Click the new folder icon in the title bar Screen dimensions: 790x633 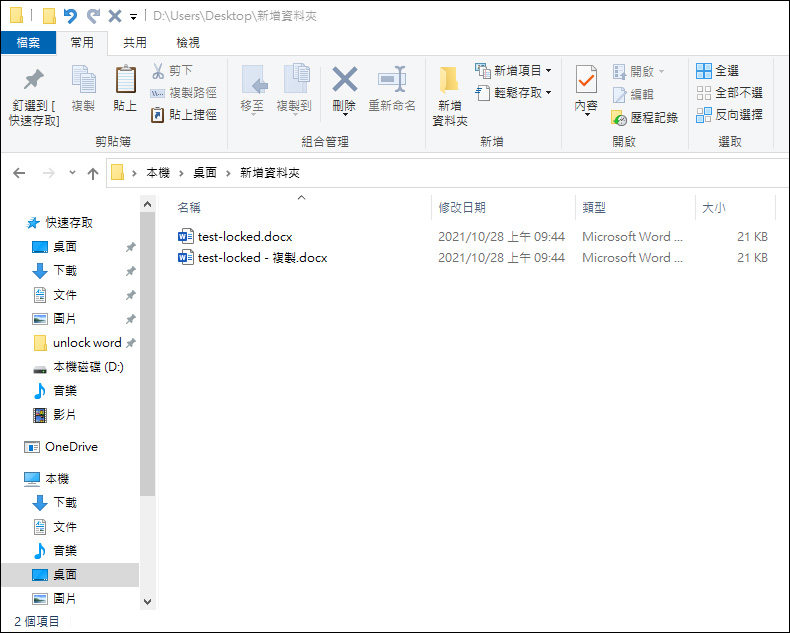(x=49, y=16)
